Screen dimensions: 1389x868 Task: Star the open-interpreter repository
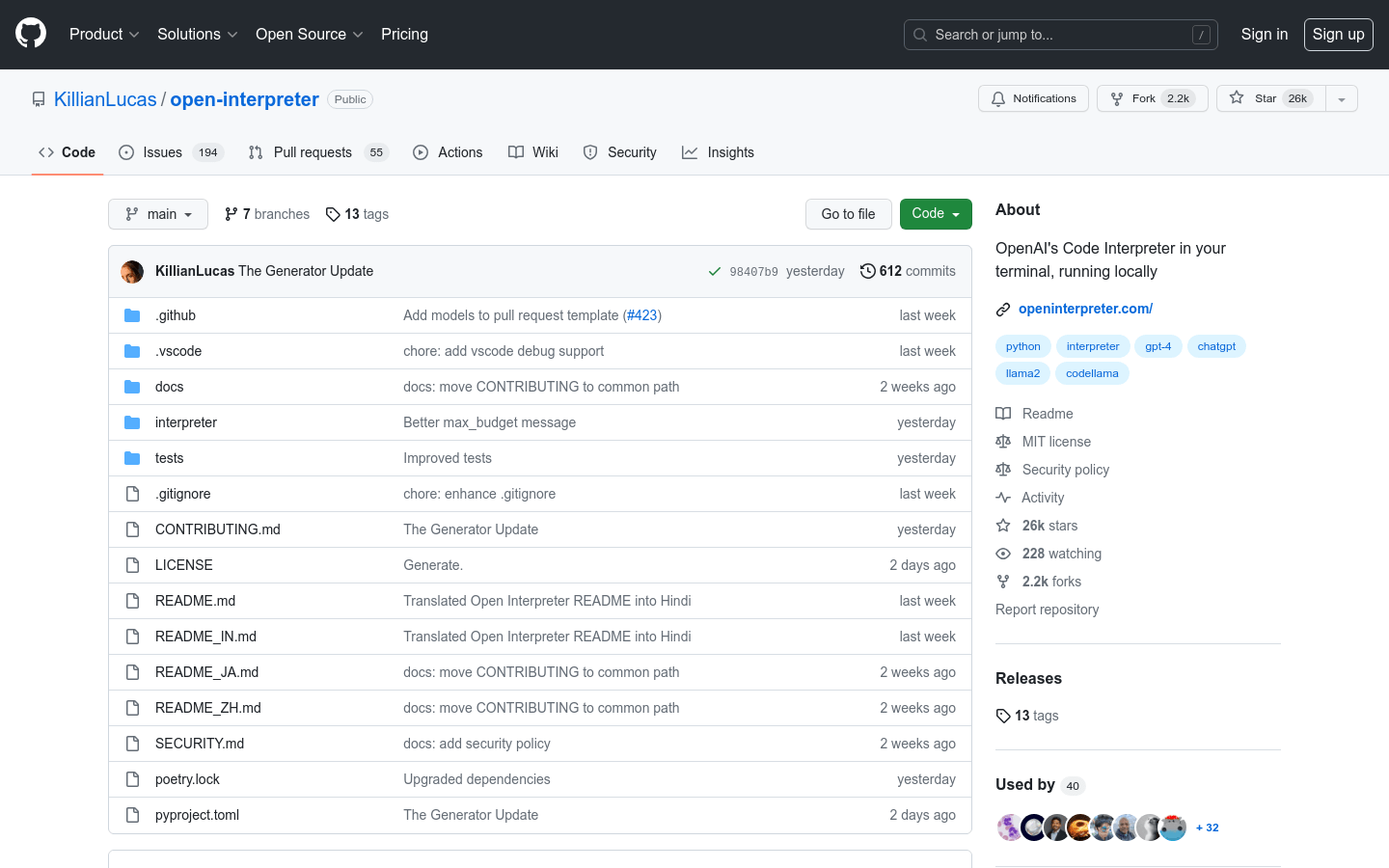1265,98
